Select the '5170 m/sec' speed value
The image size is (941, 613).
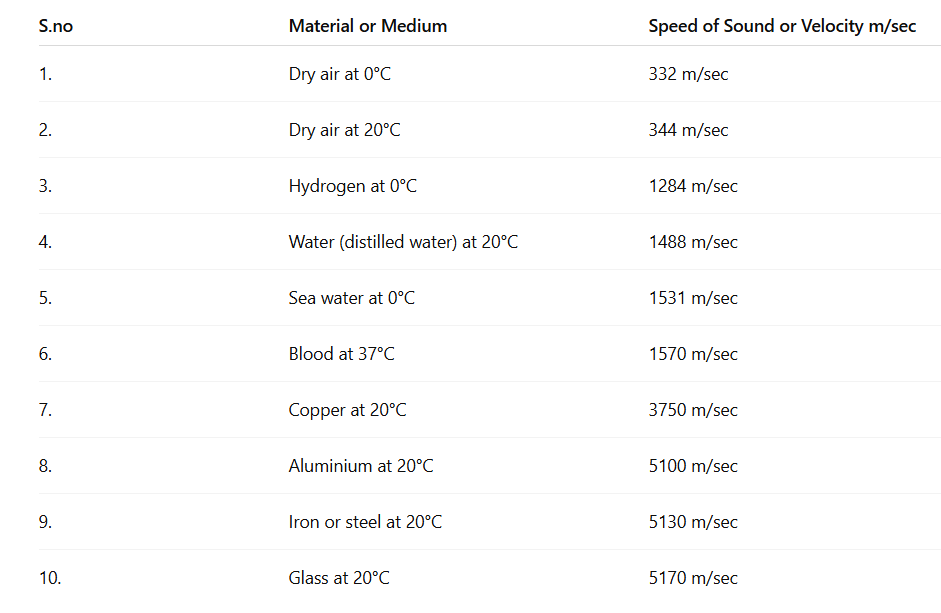693,578
